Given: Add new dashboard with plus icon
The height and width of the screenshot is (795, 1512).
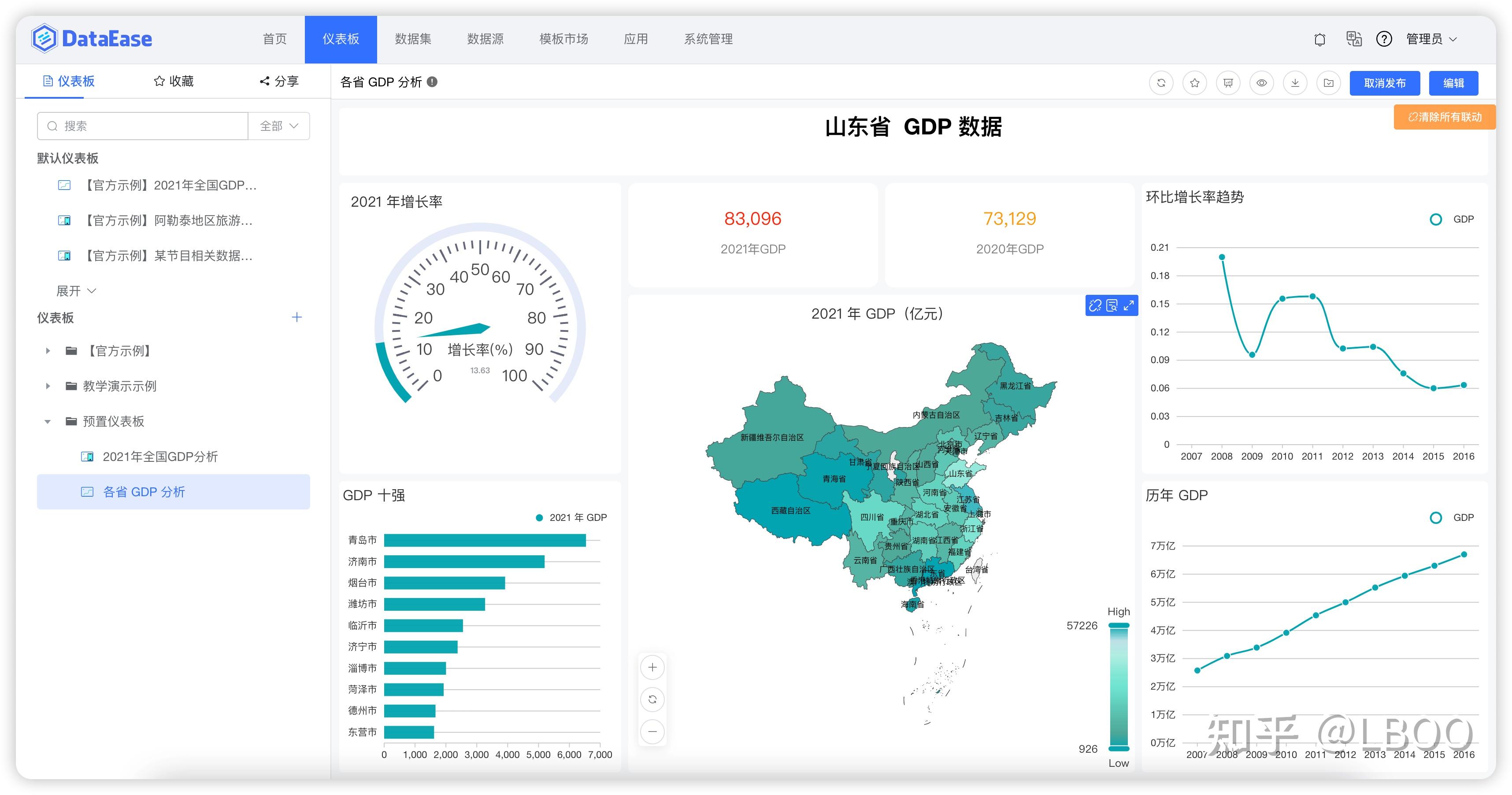Looking at the screenshot, I should (297, 317).
